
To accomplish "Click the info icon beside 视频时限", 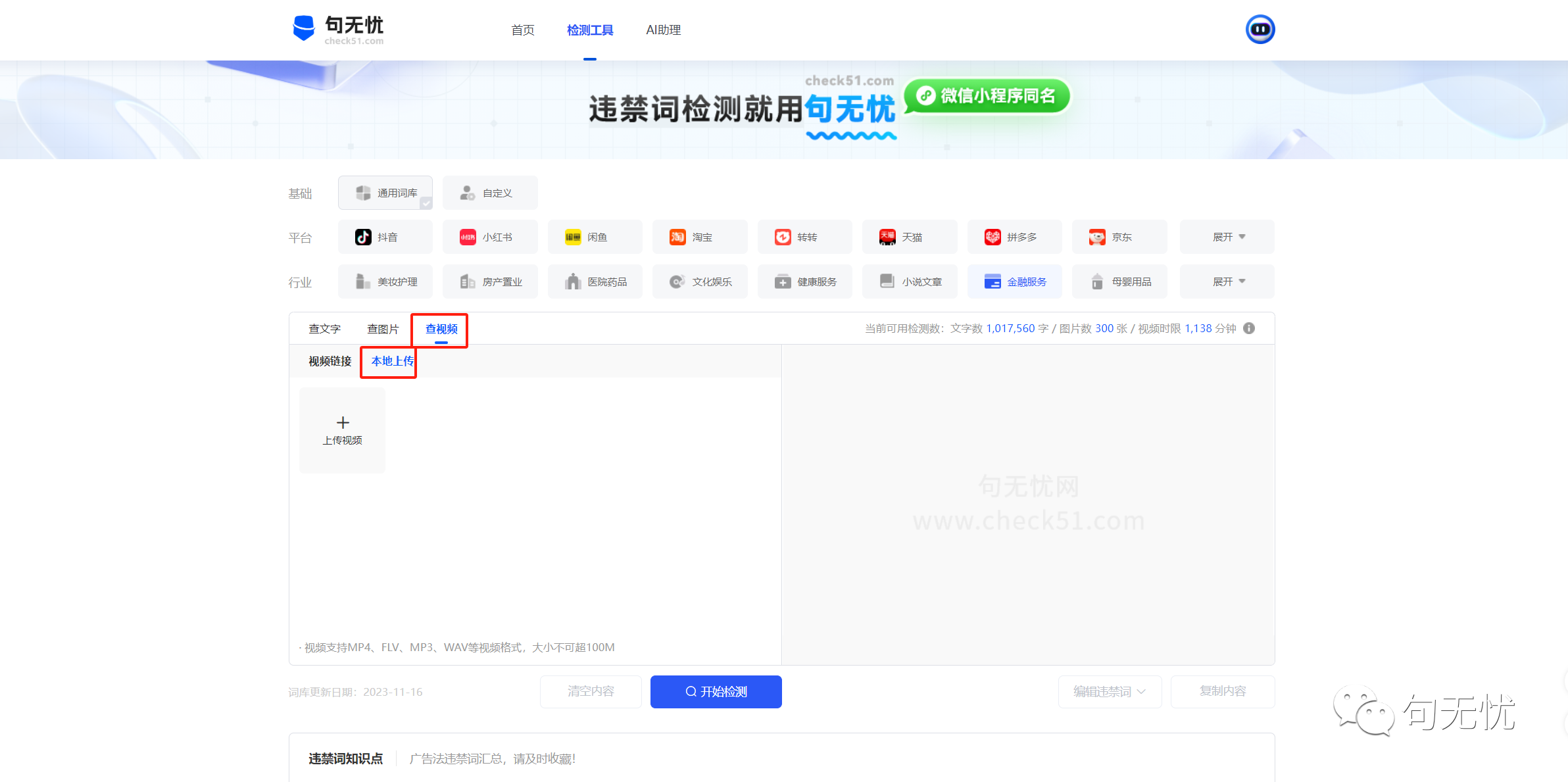I will (1249, 328).
